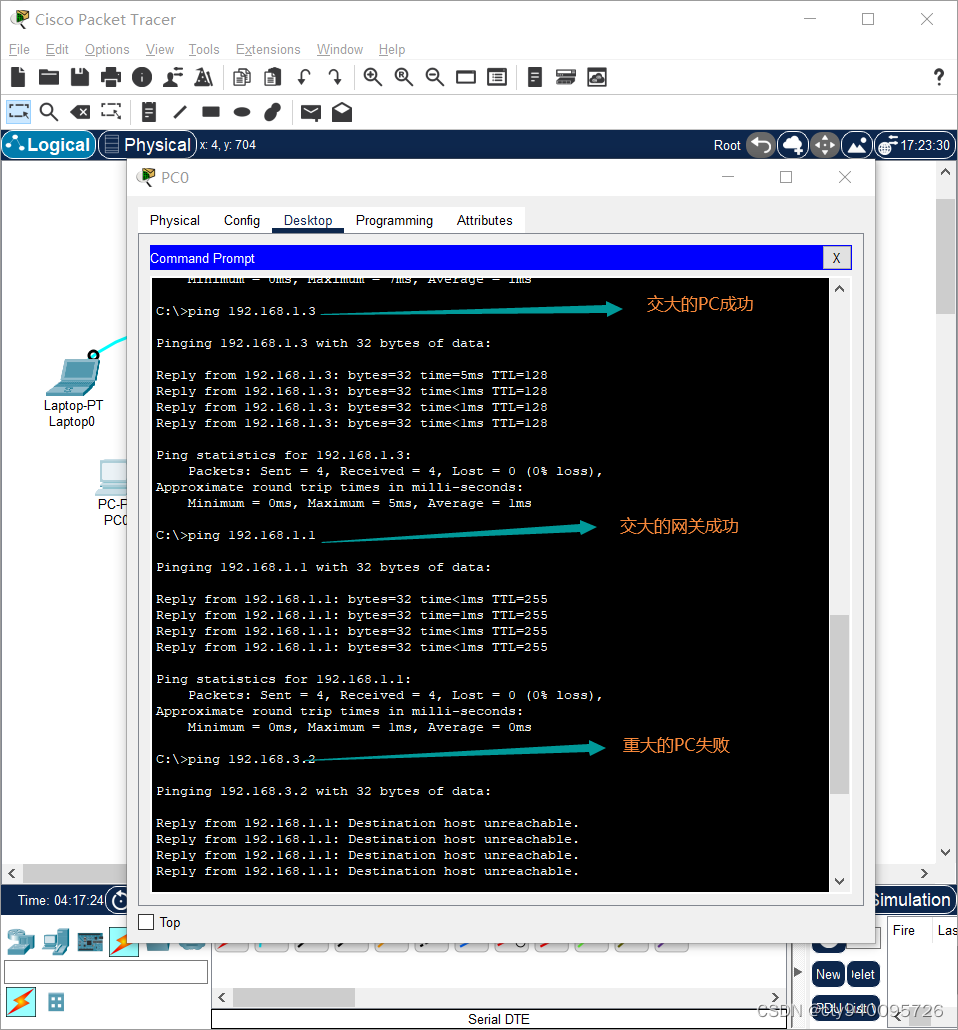The height and width of the screenshot is (1030, 958).
Task: Click the Zoom Reset magnifier icon
Action: point(403,78)
